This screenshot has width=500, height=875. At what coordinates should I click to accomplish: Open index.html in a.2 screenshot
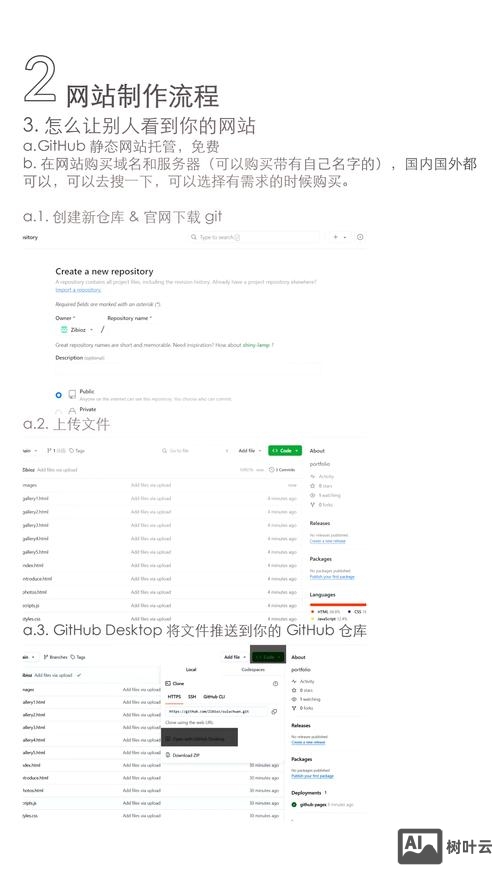point(33,565)
